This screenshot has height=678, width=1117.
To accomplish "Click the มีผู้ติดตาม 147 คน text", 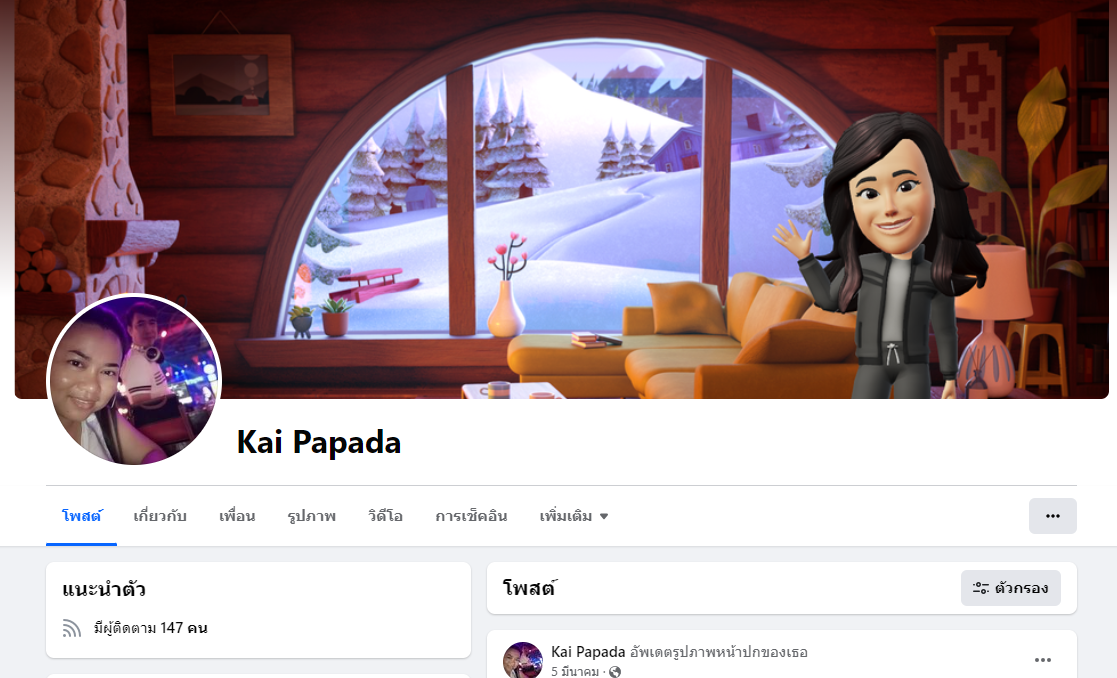I will point(150,628).
